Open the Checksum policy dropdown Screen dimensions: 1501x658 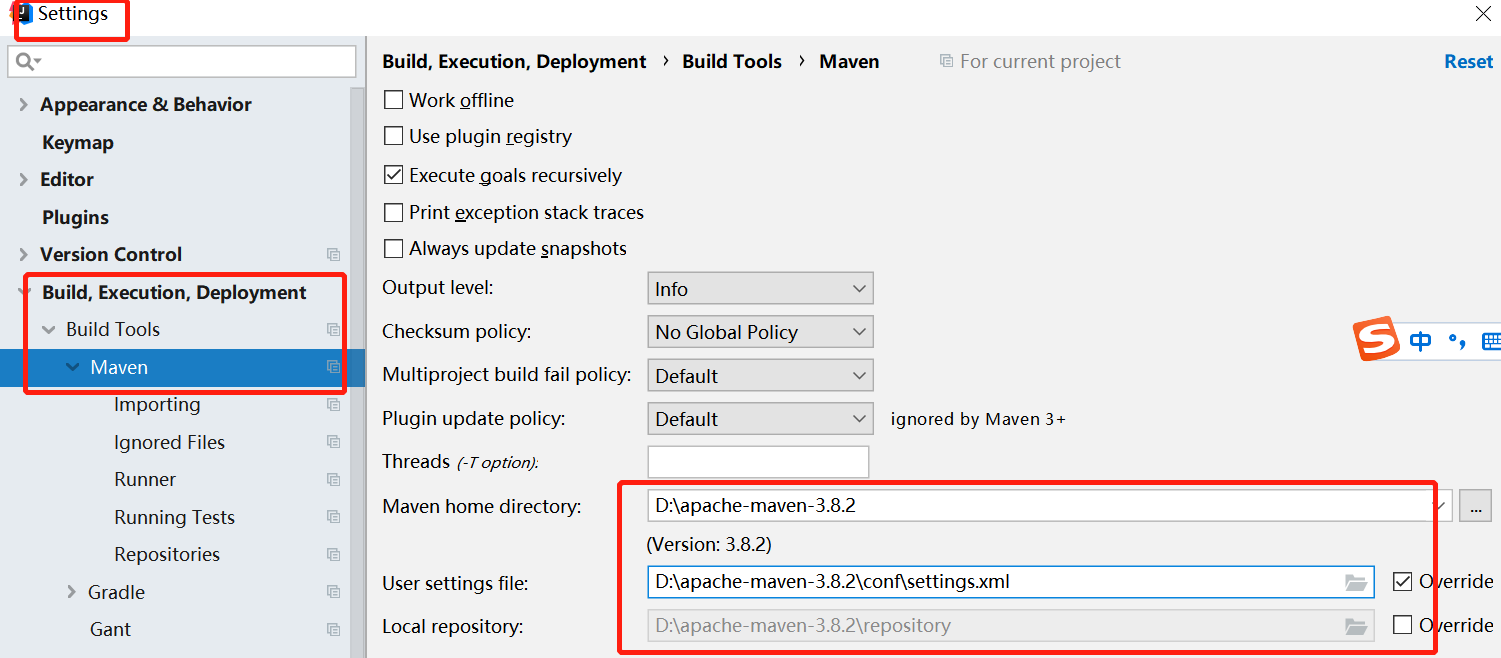coord(760,332)
